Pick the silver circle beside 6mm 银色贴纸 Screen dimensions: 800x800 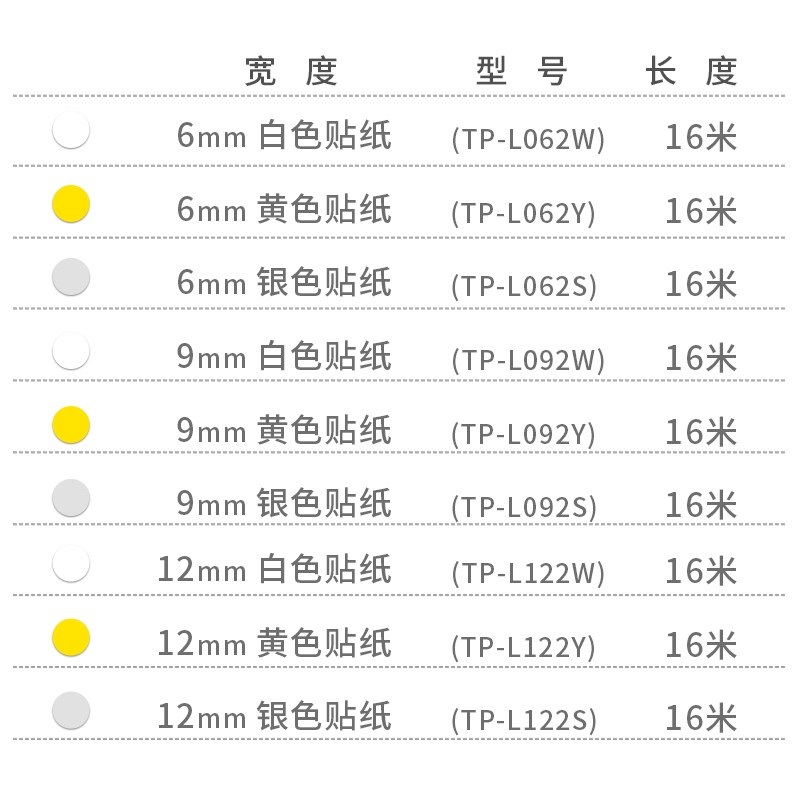[71, 277]
